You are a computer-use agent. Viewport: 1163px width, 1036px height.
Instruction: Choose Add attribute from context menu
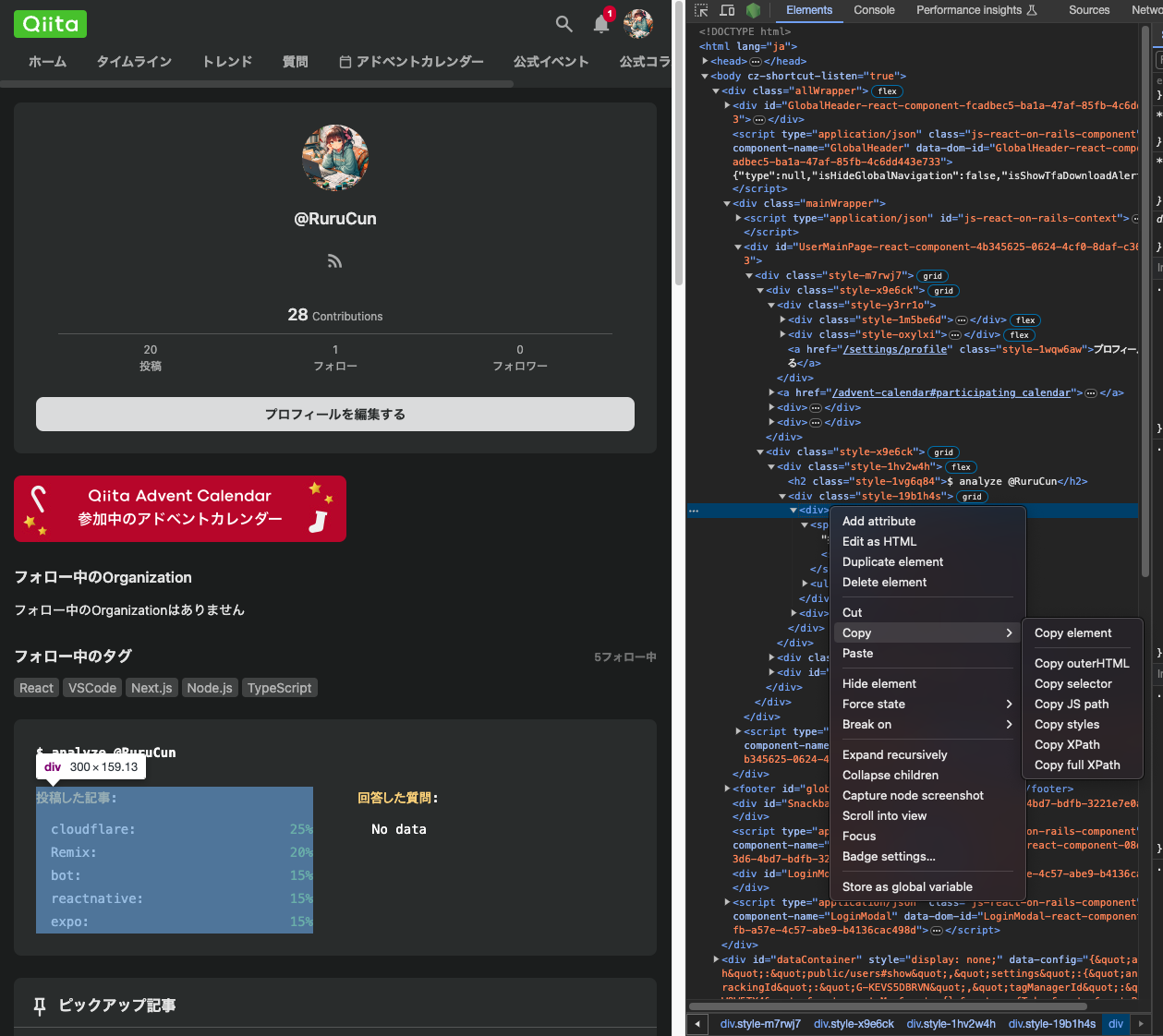(927, 522)
